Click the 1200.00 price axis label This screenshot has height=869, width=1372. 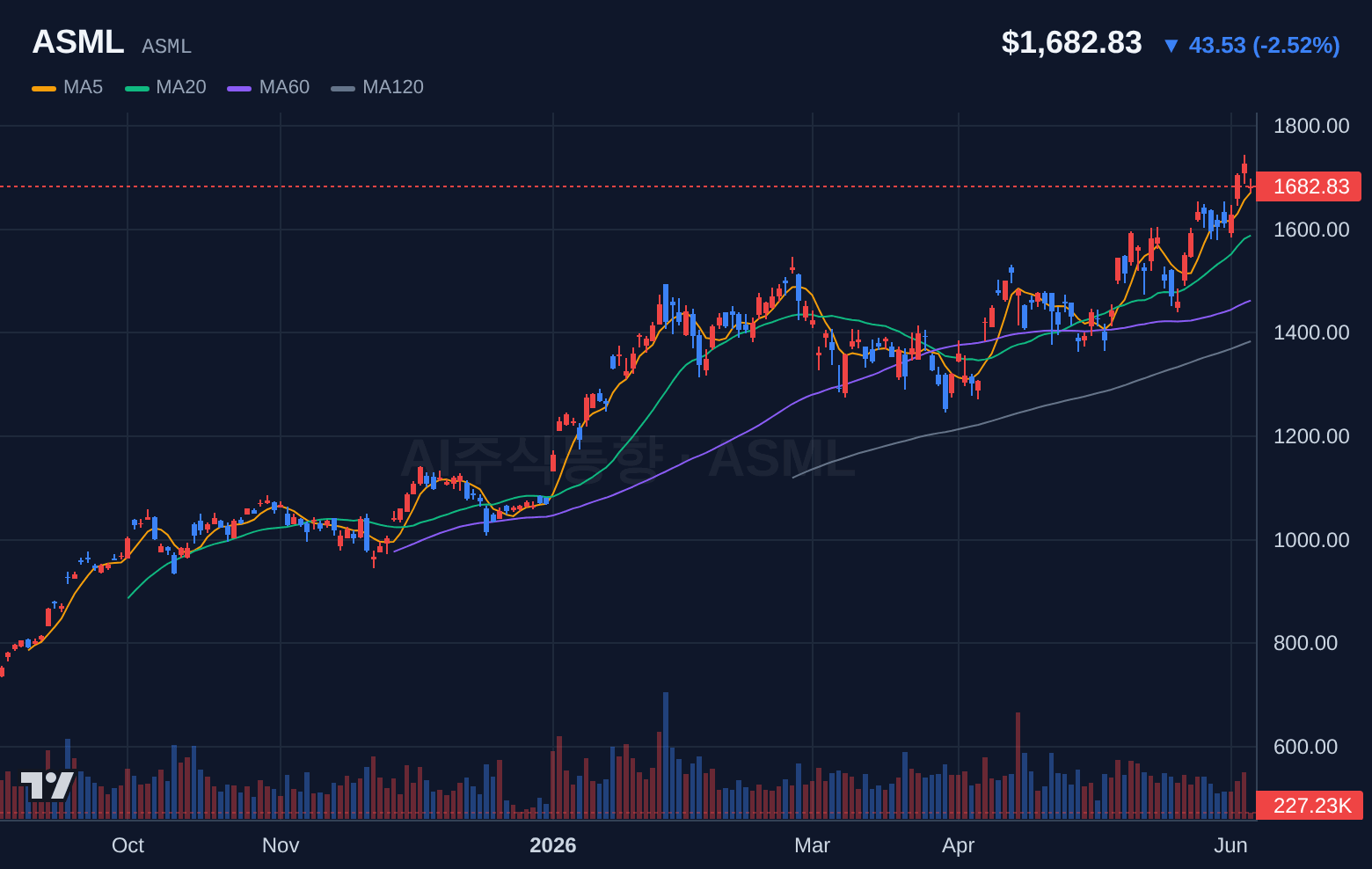(1311, 436)
